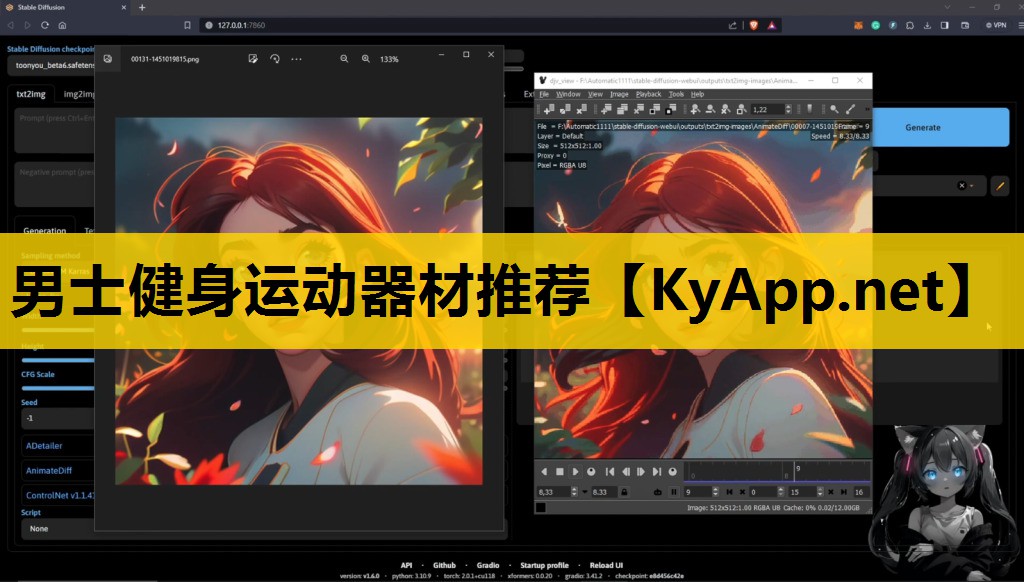This screenshot has width=1024, height=582.
Task: Open the Help menu in djv_view
Action: (697, 94)
